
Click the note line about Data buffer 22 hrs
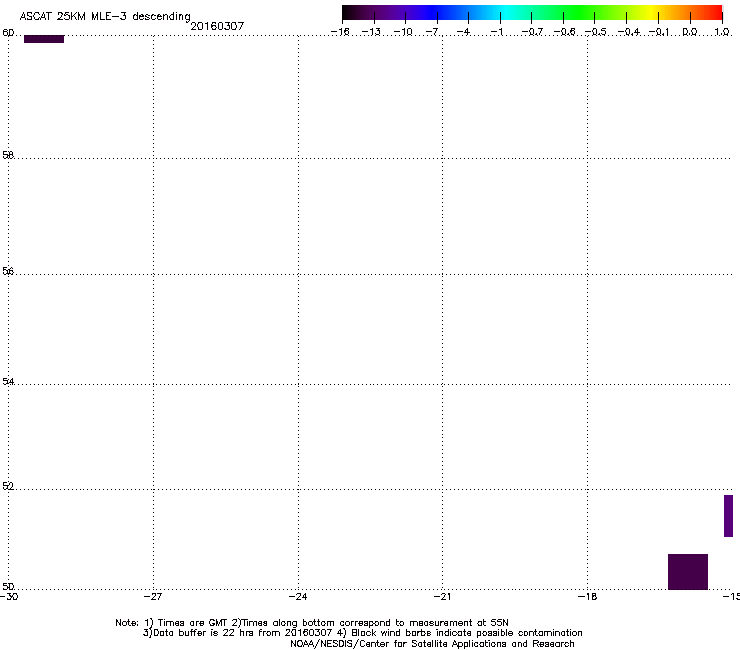(x=362, y=633)
